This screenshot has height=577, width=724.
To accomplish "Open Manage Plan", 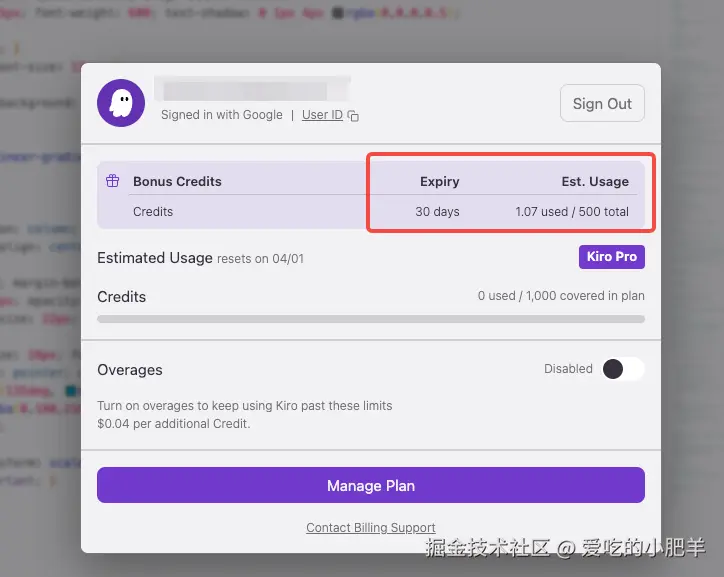I will pyautogui.click(x=371, y=485).
